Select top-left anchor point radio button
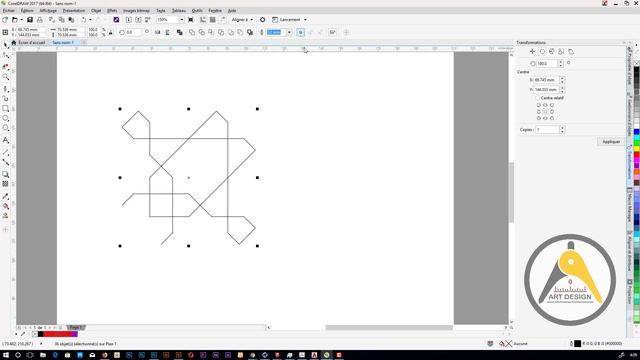 click(538, 105)
